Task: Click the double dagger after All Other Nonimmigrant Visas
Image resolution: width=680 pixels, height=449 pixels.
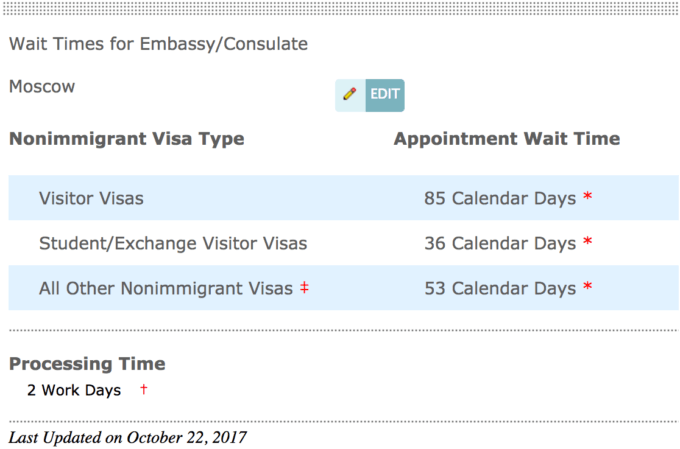Action: (303, 288)
